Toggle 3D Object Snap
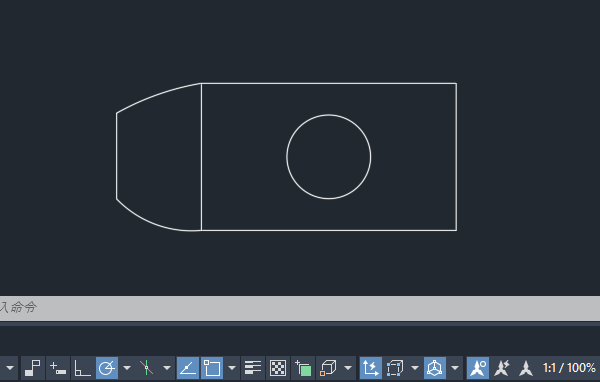Viewport: 600px width, 382px height. tap(328, 368)
